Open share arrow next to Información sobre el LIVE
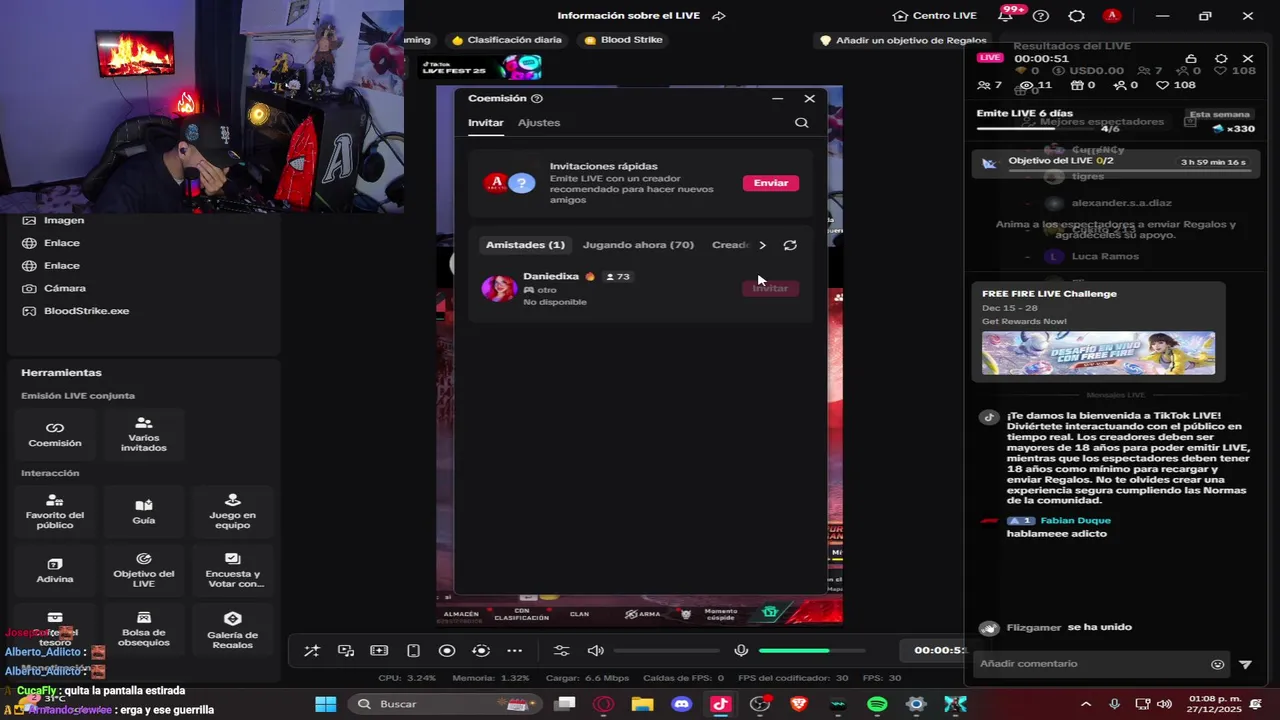Viewport: 1280px width, 720px height. click(718, 16)
